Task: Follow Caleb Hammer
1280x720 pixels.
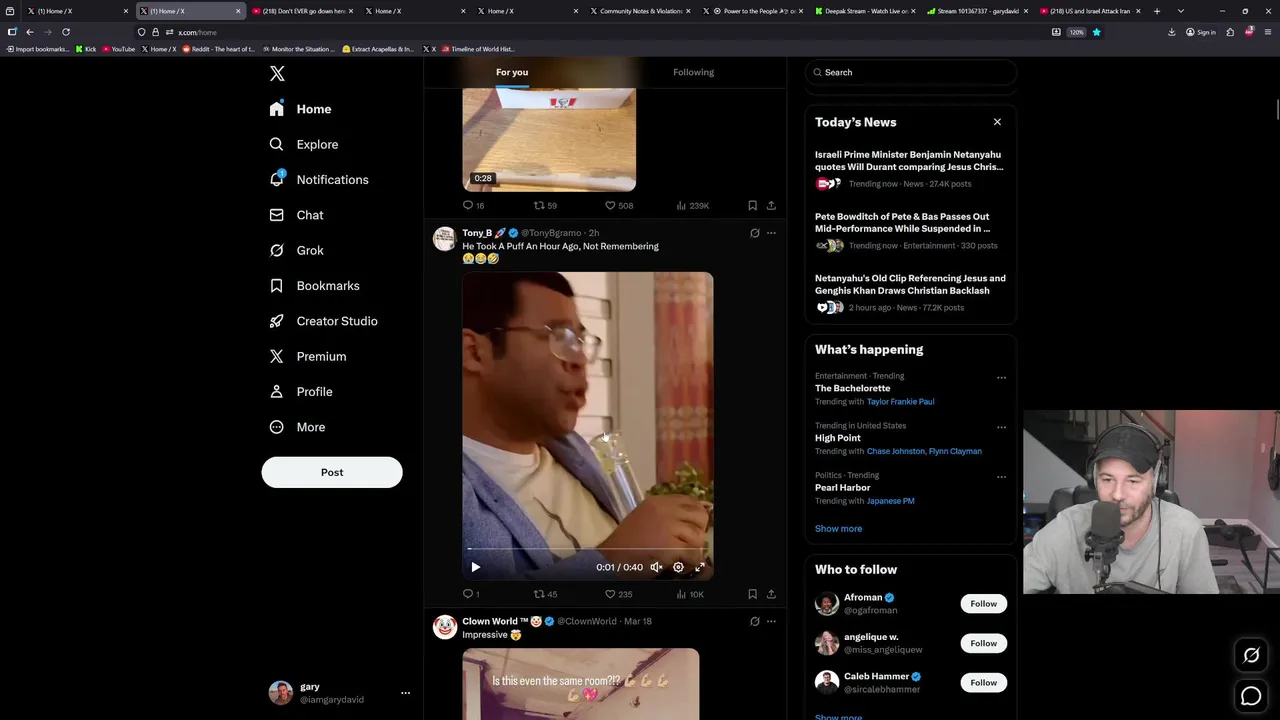Action: click(x=983, y=683)
